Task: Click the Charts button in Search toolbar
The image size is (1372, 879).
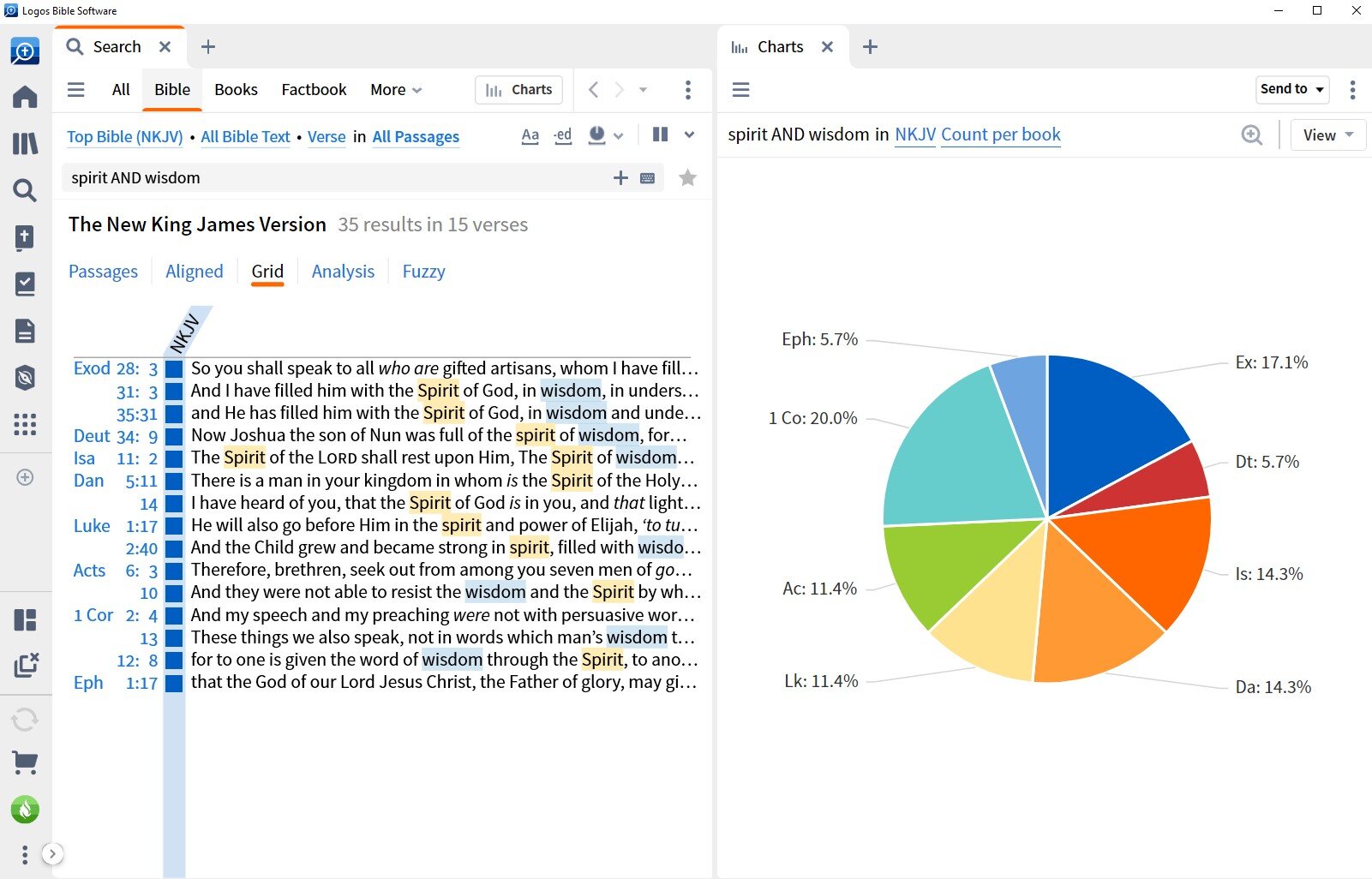Action: point(518,90)
